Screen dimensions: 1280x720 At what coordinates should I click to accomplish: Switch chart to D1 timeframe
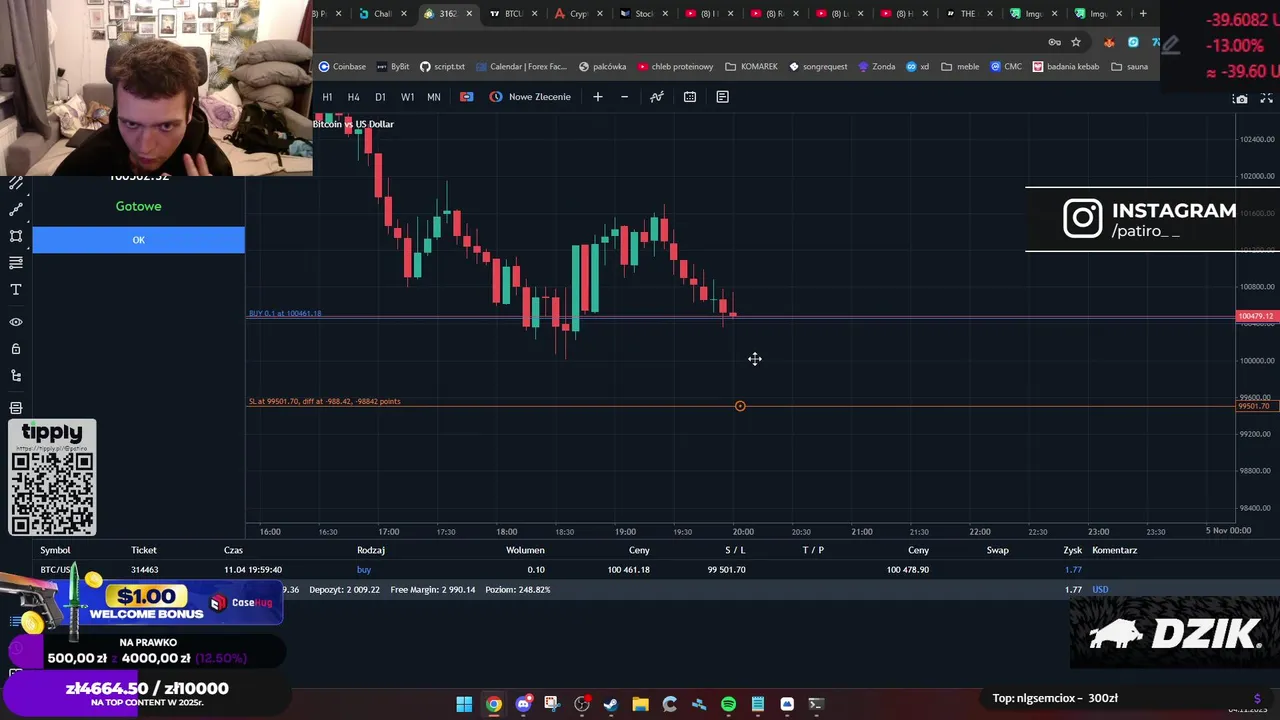380,97
